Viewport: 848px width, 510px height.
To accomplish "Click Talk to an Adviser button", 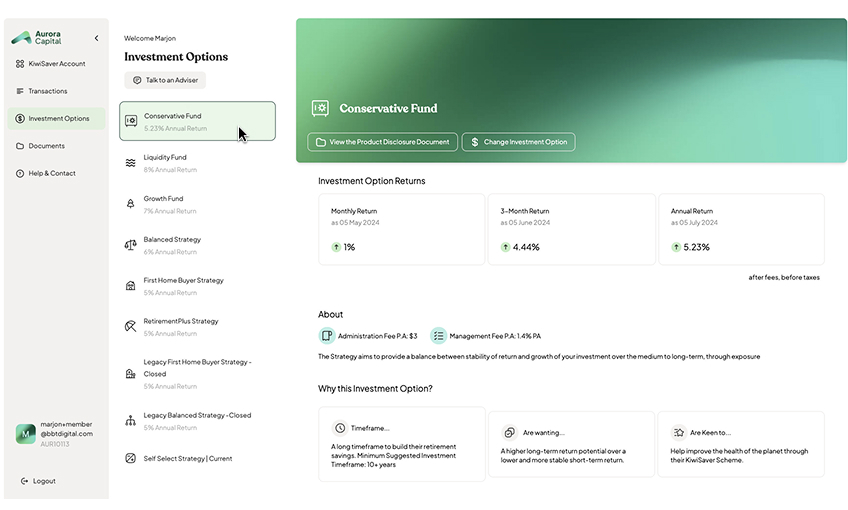I will [165, 80].
